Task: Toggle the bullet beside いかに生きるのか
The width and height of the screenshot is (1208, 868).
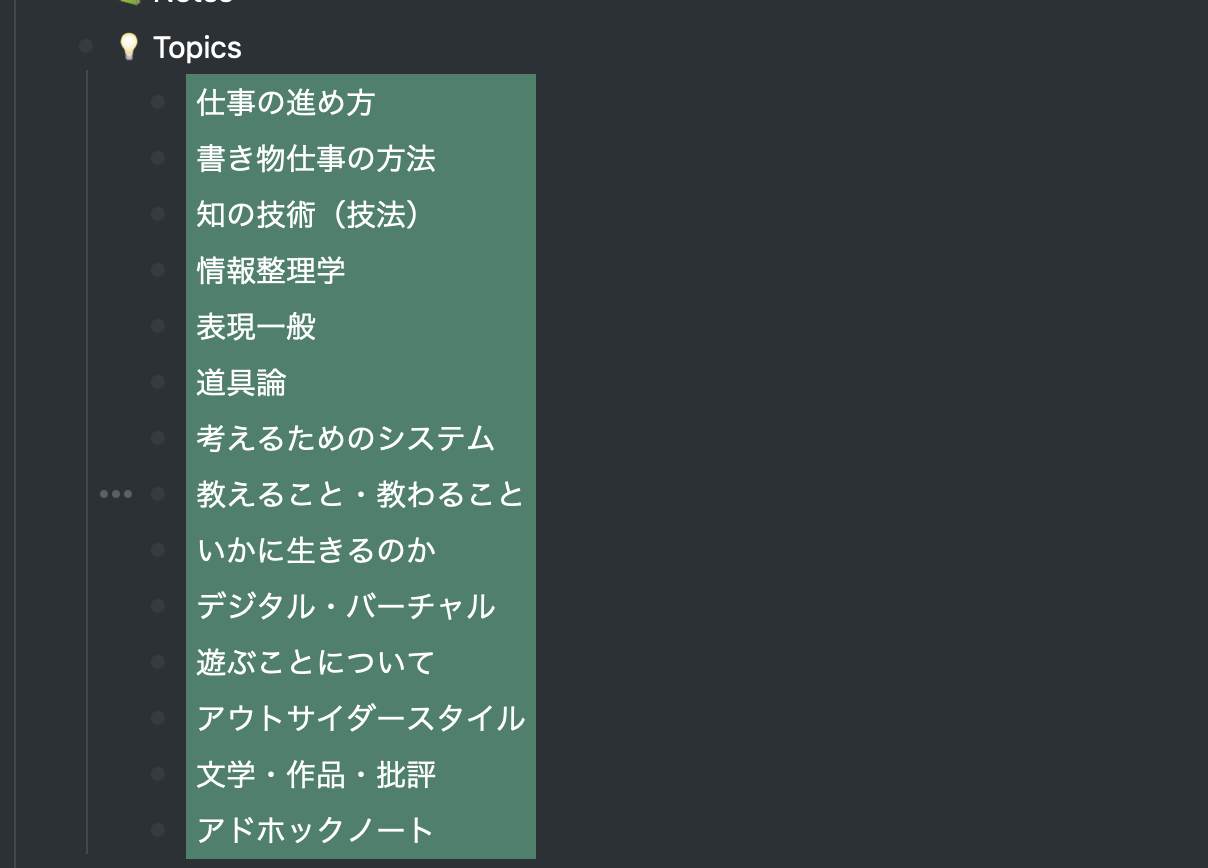Action: [x=158, y=550]
